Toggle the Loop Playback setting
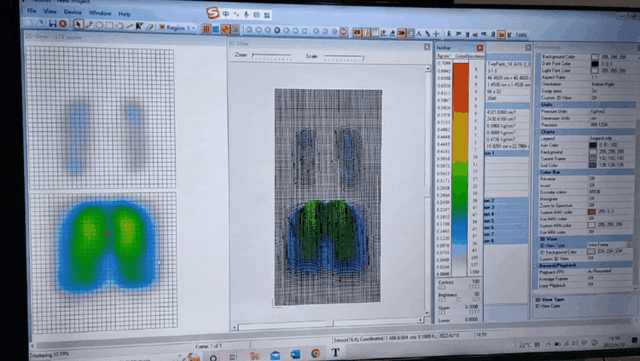Screen dimensions: 640x361 coord(586,285)
